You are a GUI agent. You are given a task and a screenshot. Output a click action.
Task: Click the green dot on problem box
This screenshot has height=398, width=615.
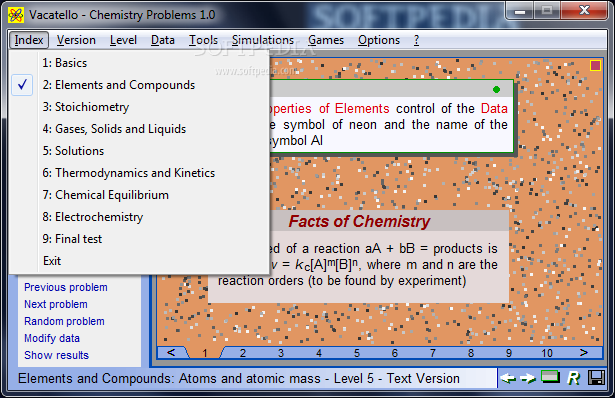pos(496,89)
